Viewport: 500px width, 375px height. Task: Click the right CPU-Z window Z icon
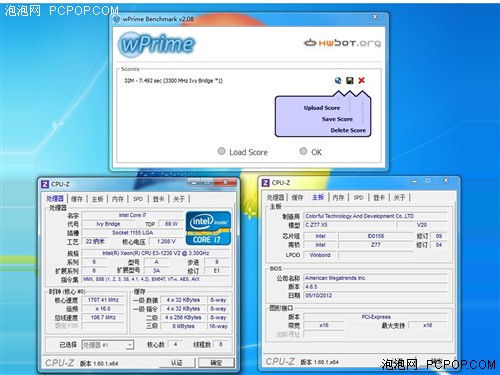click(266, 183)
